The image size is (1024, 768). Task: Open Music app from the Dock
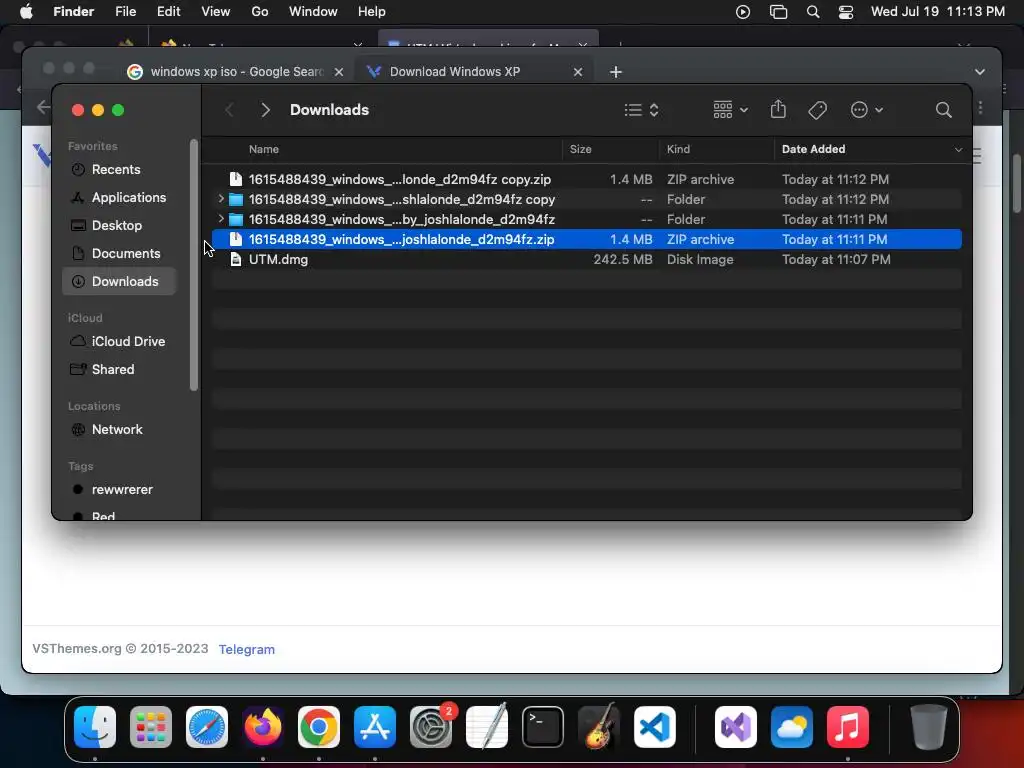pos(848,727)
